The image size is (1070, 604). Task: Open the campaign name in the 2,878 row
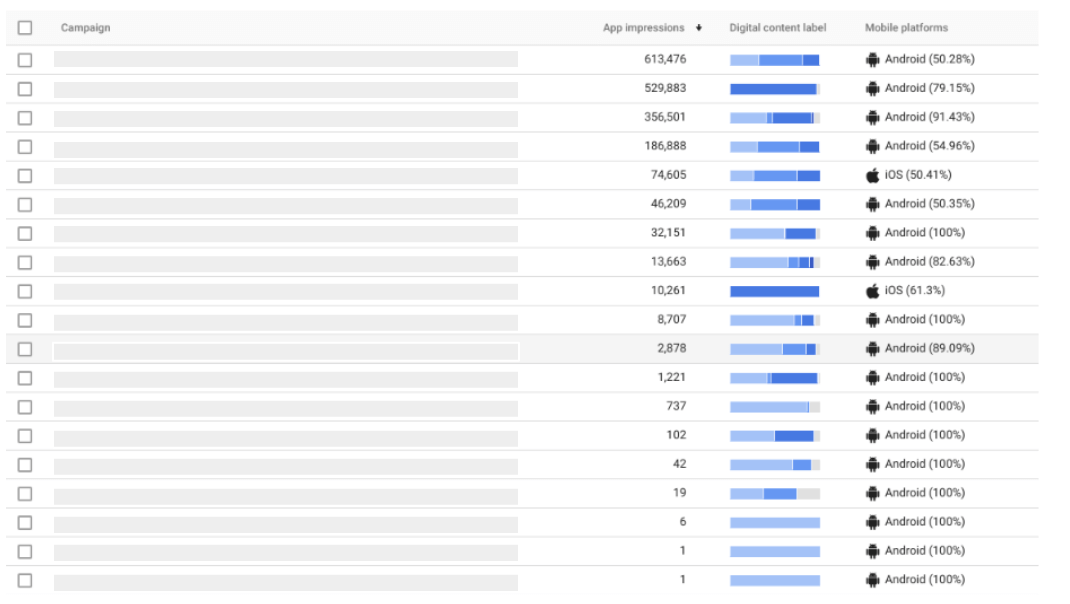286,351
